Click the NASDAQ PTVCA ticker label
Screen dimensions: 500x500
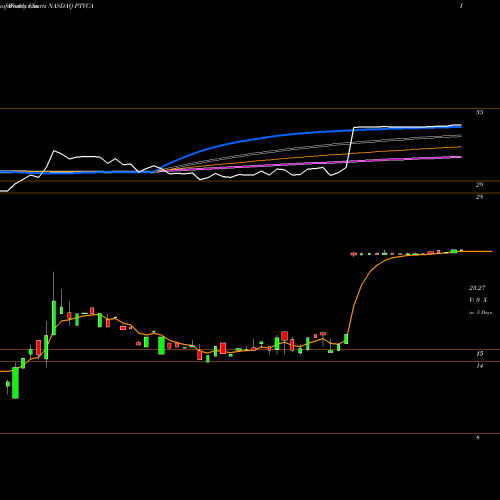(71, 6)
